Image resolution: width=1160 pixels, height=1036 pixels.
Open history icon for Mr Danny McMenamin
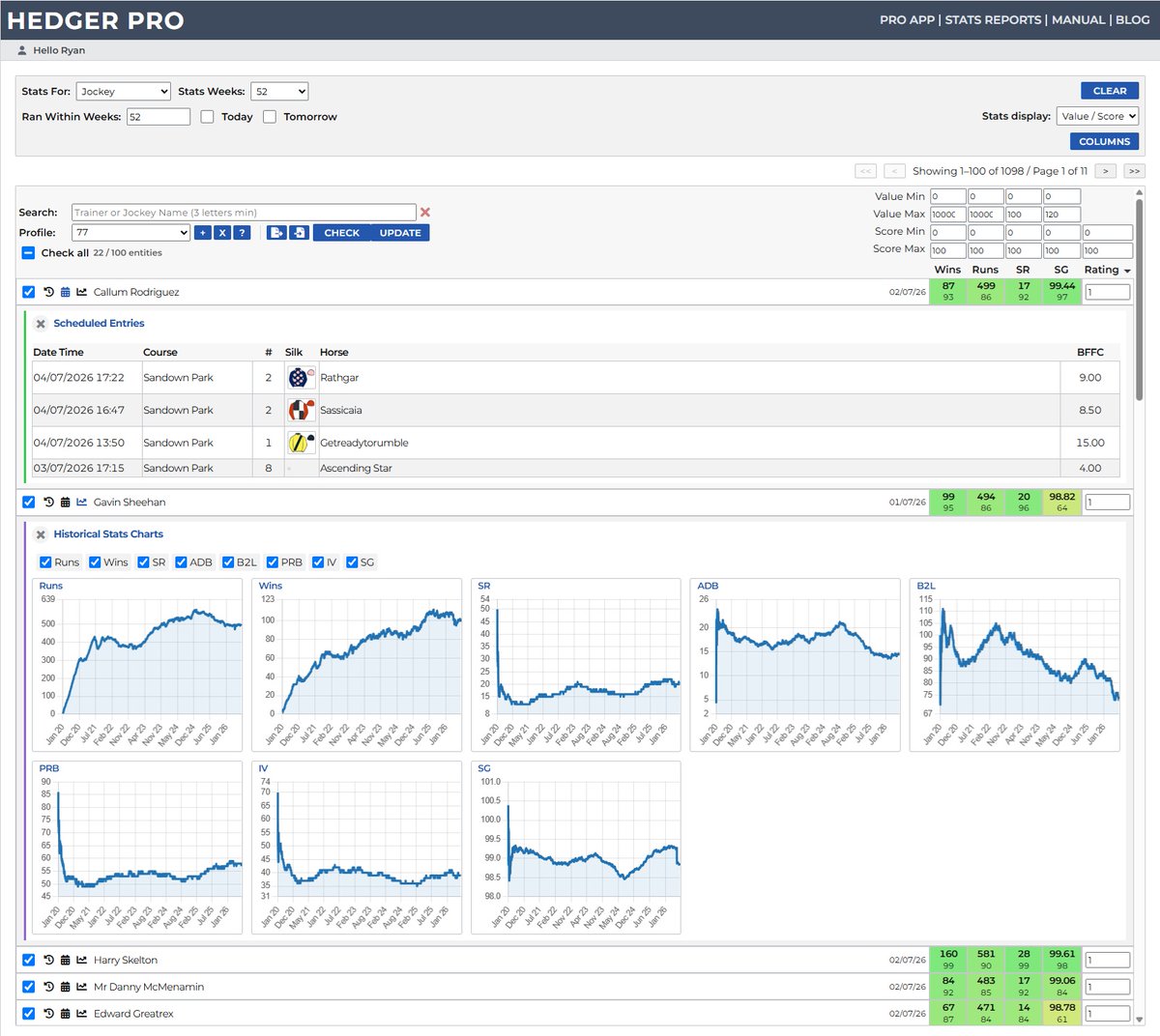(48, 987)
